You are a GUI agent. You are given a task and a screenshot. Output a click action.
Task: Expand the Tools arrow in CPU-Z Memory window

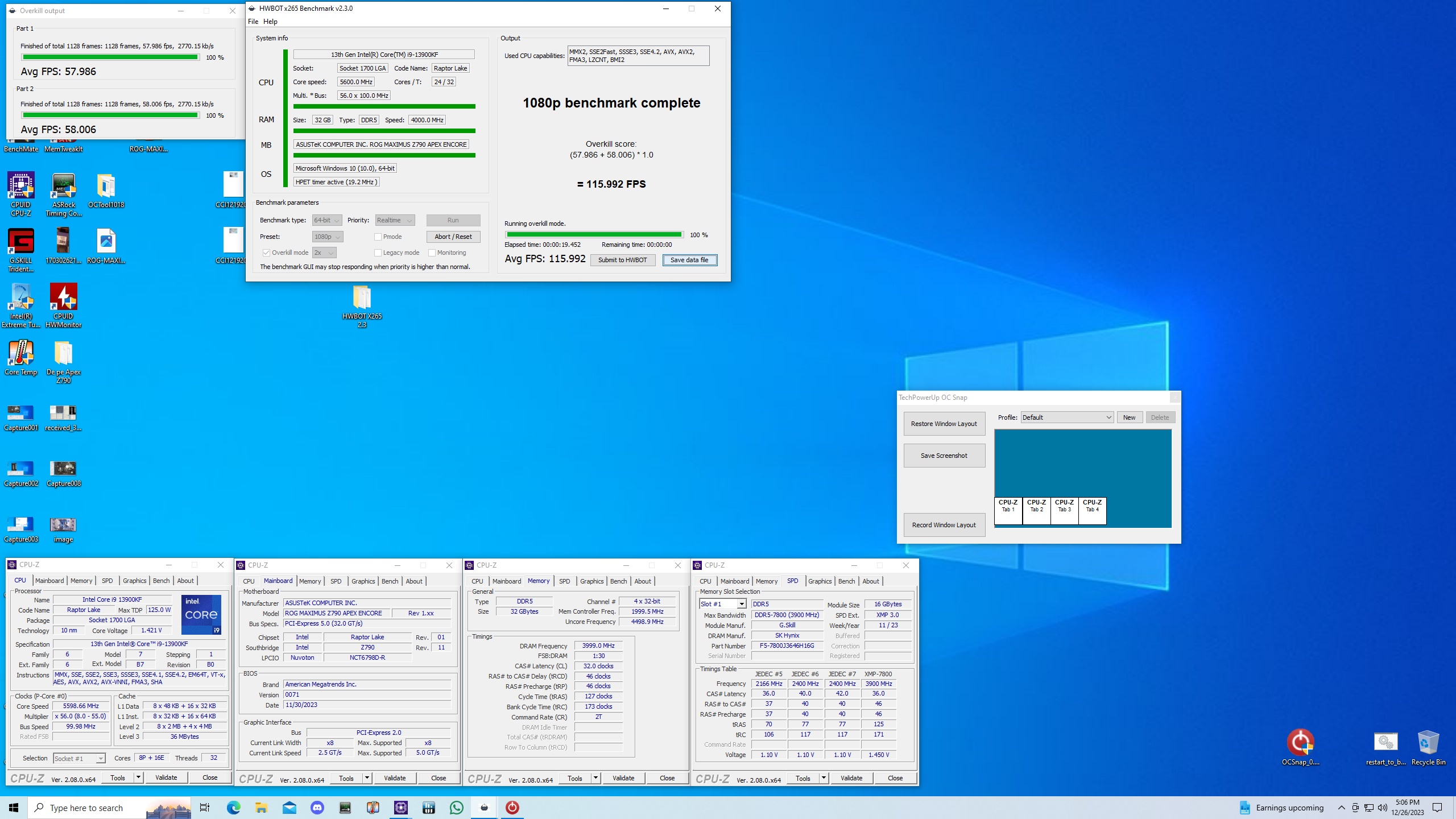[x=595, y=777]
